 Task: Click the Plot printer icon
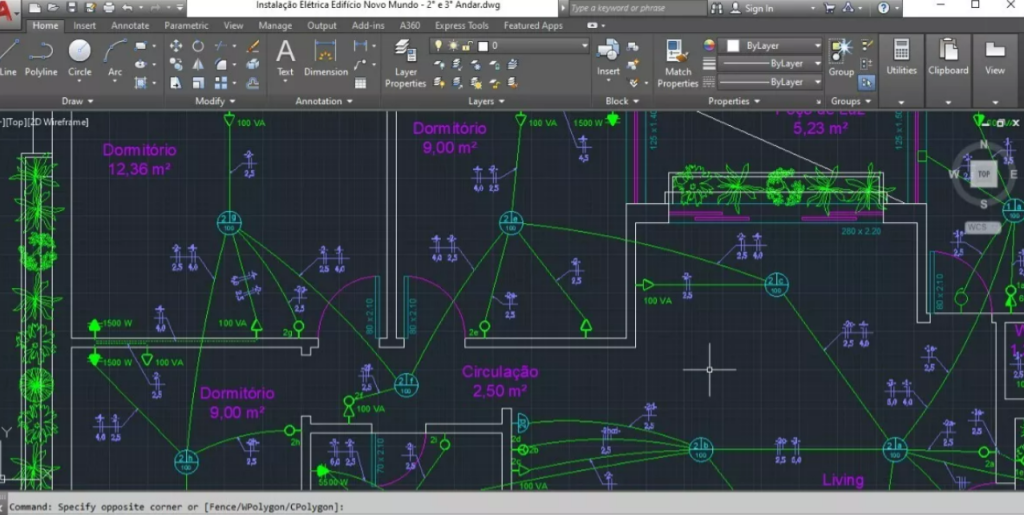point(108,8)
